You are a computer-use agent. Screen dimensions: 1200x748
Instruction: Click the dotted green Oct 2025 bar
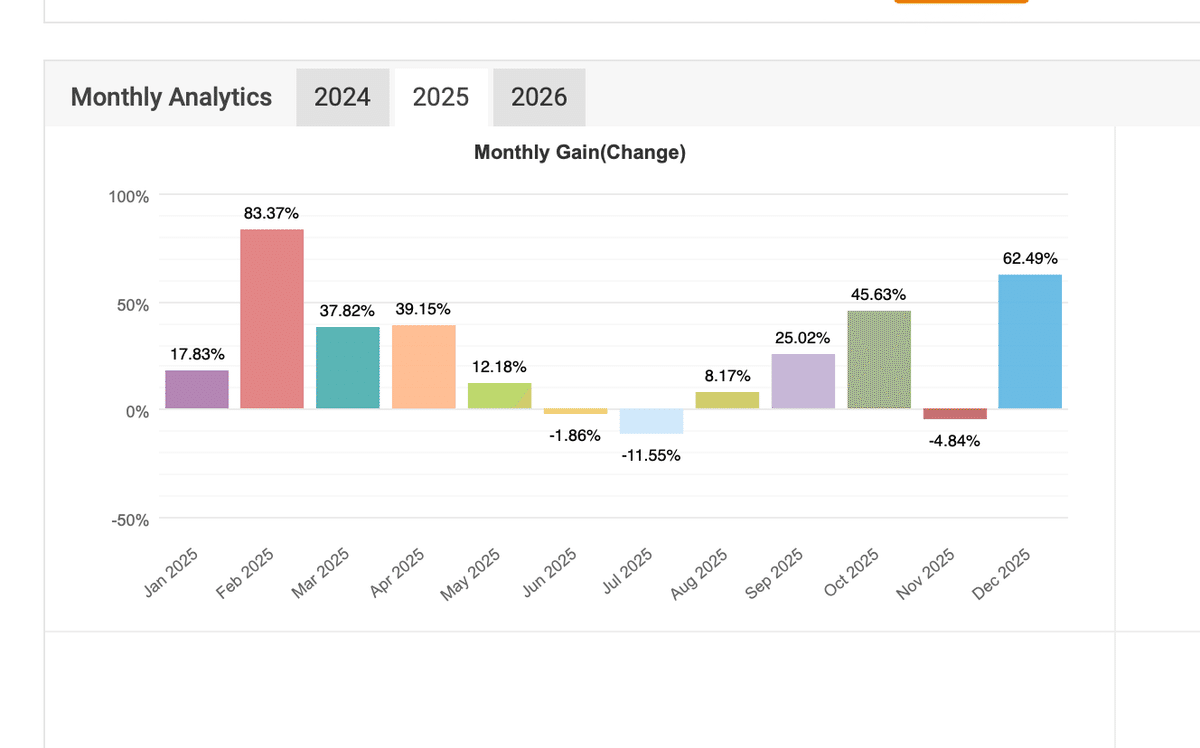[879, 359]
